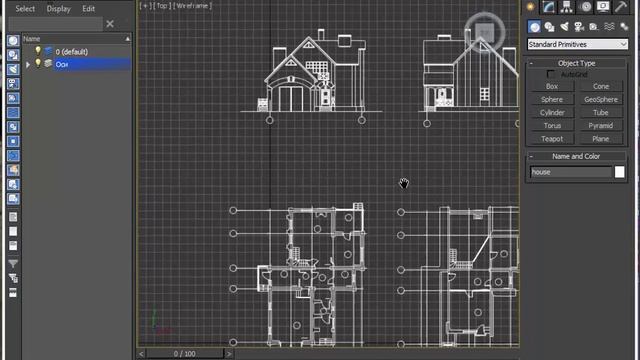Open the Display menu in scene explorer

coord(58,9)
